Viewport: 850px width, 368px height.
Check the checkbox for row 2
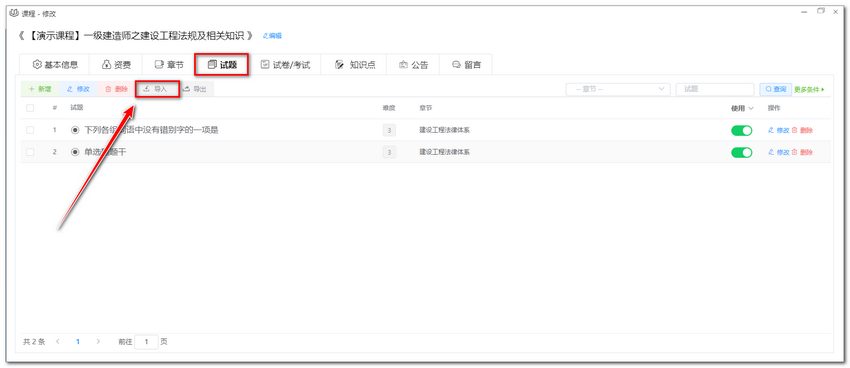pyautogui.click(x=30, y=152)
